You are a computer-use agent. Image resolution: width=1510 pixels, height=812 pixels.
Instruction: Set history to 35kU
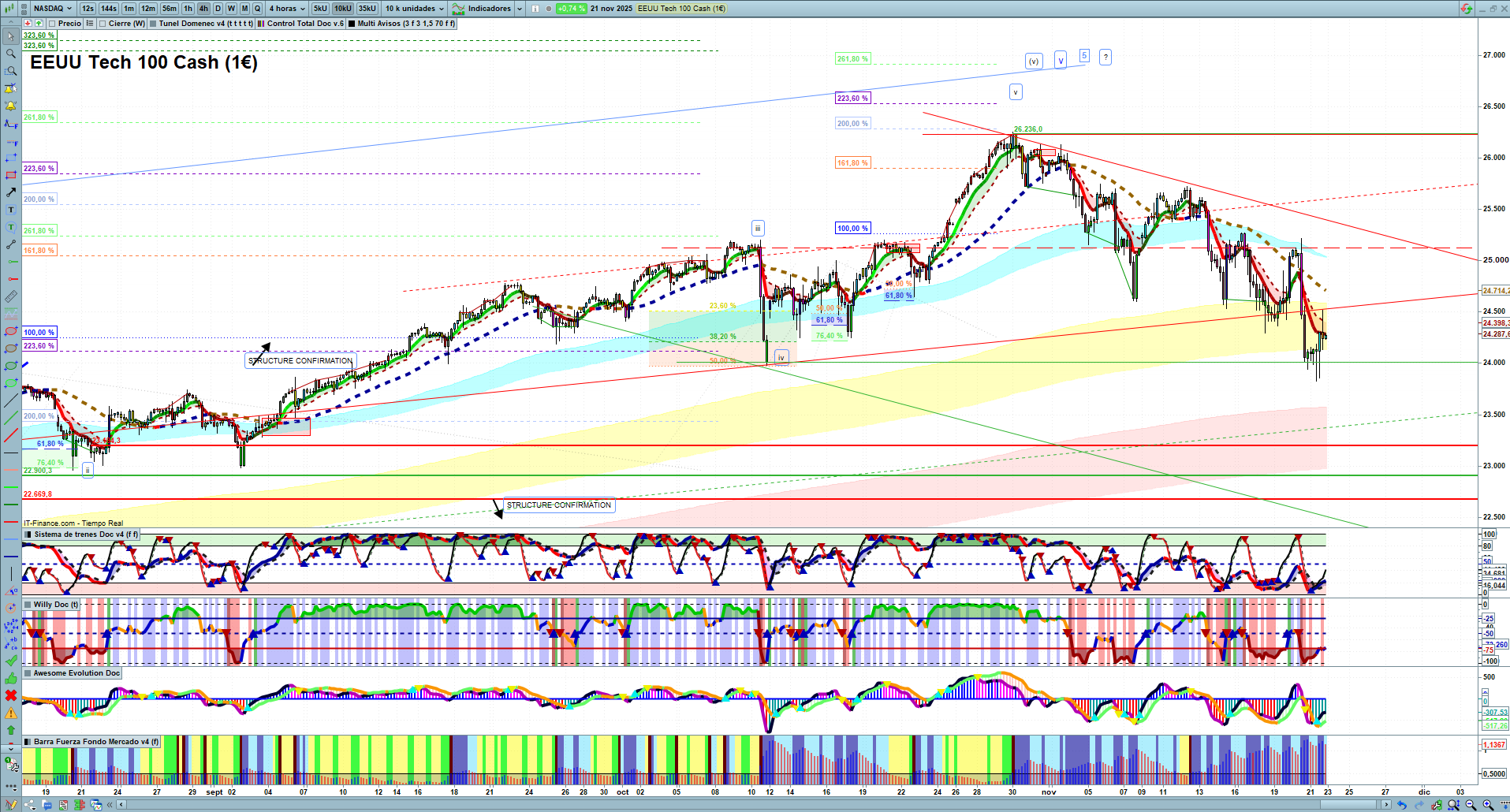(x=367, y=9)
